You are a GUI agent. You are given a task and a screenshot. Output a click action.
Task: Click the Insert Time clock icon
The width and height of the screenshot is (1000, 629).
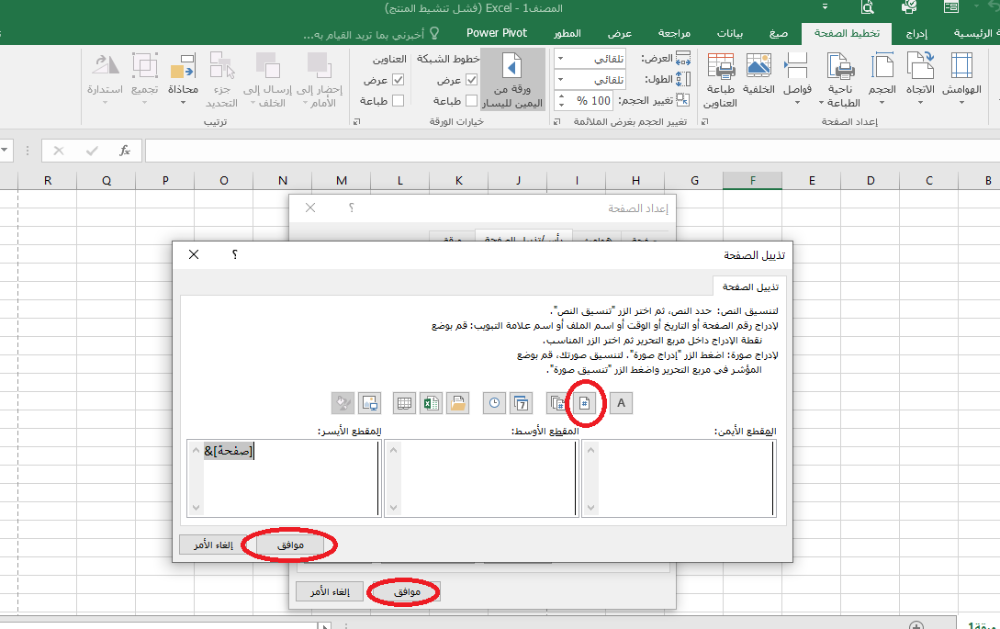pos(494,404)
